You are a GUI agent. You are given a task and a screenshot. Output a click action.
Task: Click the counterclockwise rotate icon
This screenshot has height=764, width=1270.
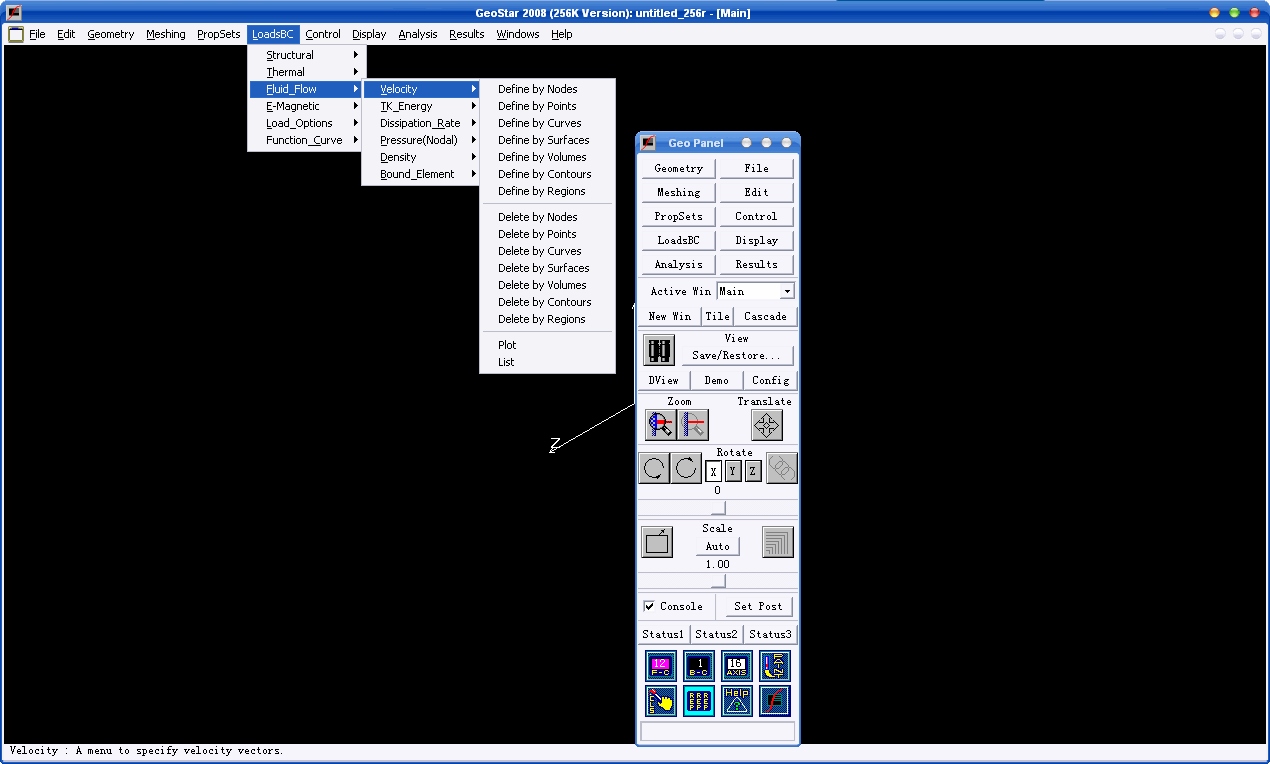tap(654, 468)
